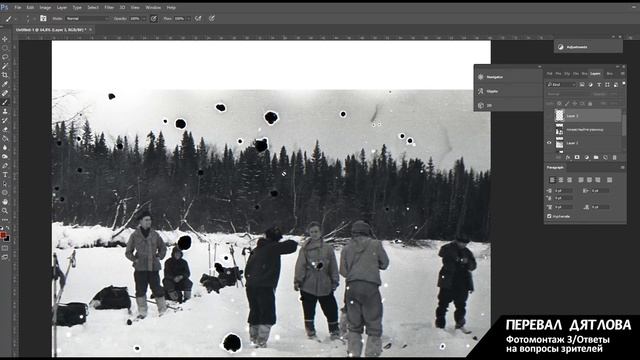Filter layers by pixel layers icon
The image size is (640, 360).
click(x=582, y=84)
